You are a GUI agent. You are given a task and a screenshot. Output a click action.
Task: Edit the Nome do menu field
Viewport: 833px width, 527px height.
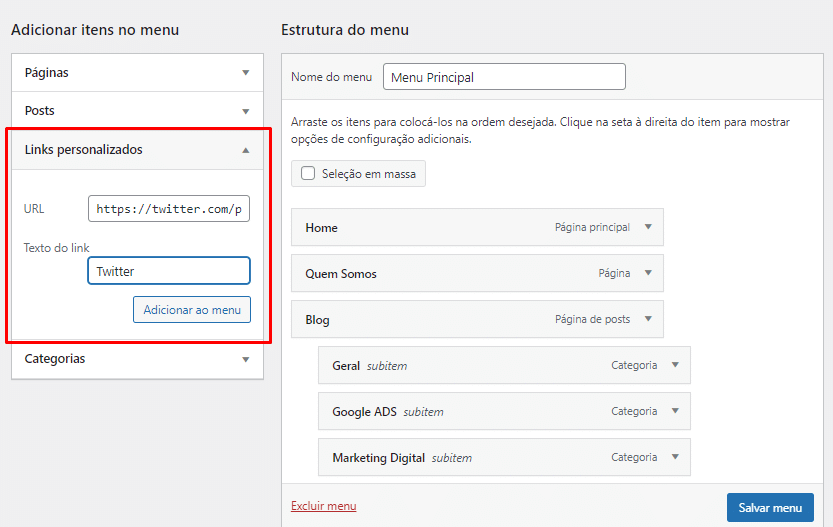click(x=504, y=77)
